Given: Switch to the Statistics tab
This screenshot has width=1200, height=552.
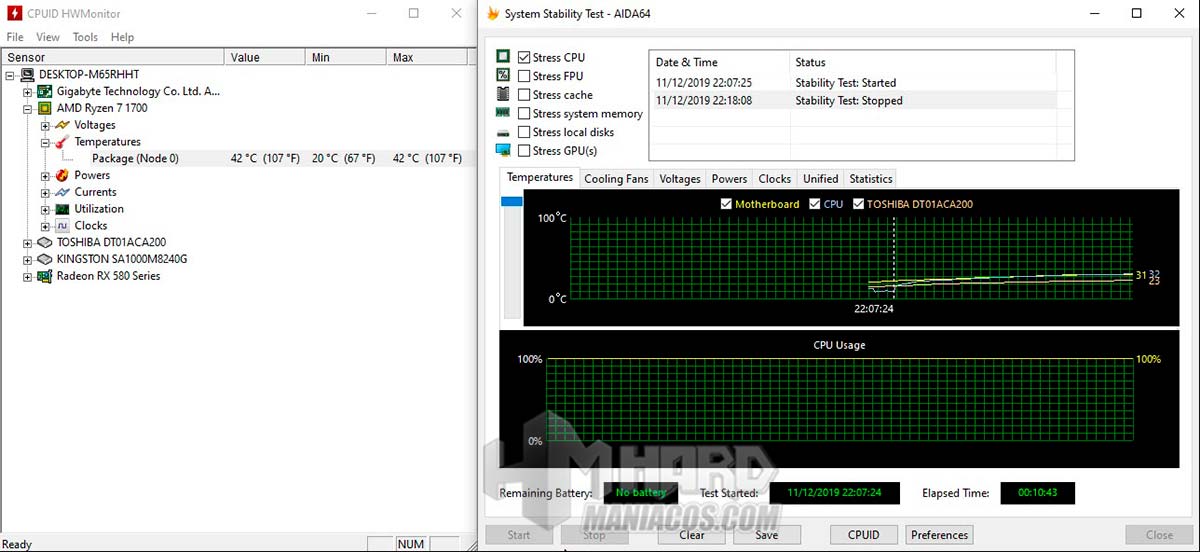Looking at the screenshot, I should [x=870, y=179].
